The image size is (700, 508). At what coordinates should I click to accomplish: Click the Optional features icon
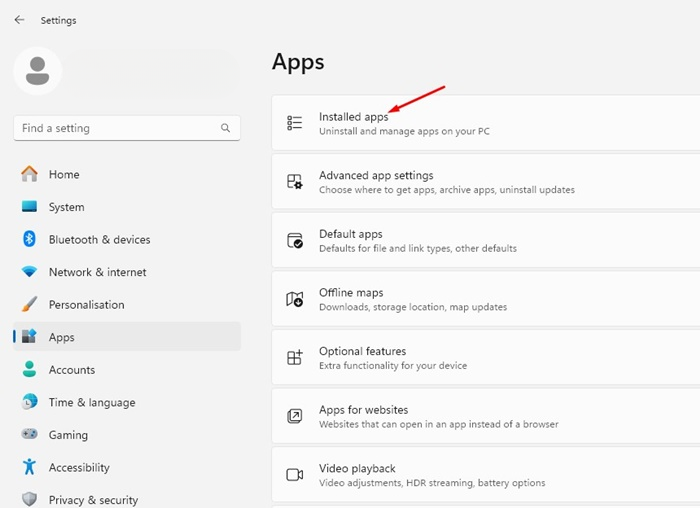pyautogui.click(x=295, y=357)
